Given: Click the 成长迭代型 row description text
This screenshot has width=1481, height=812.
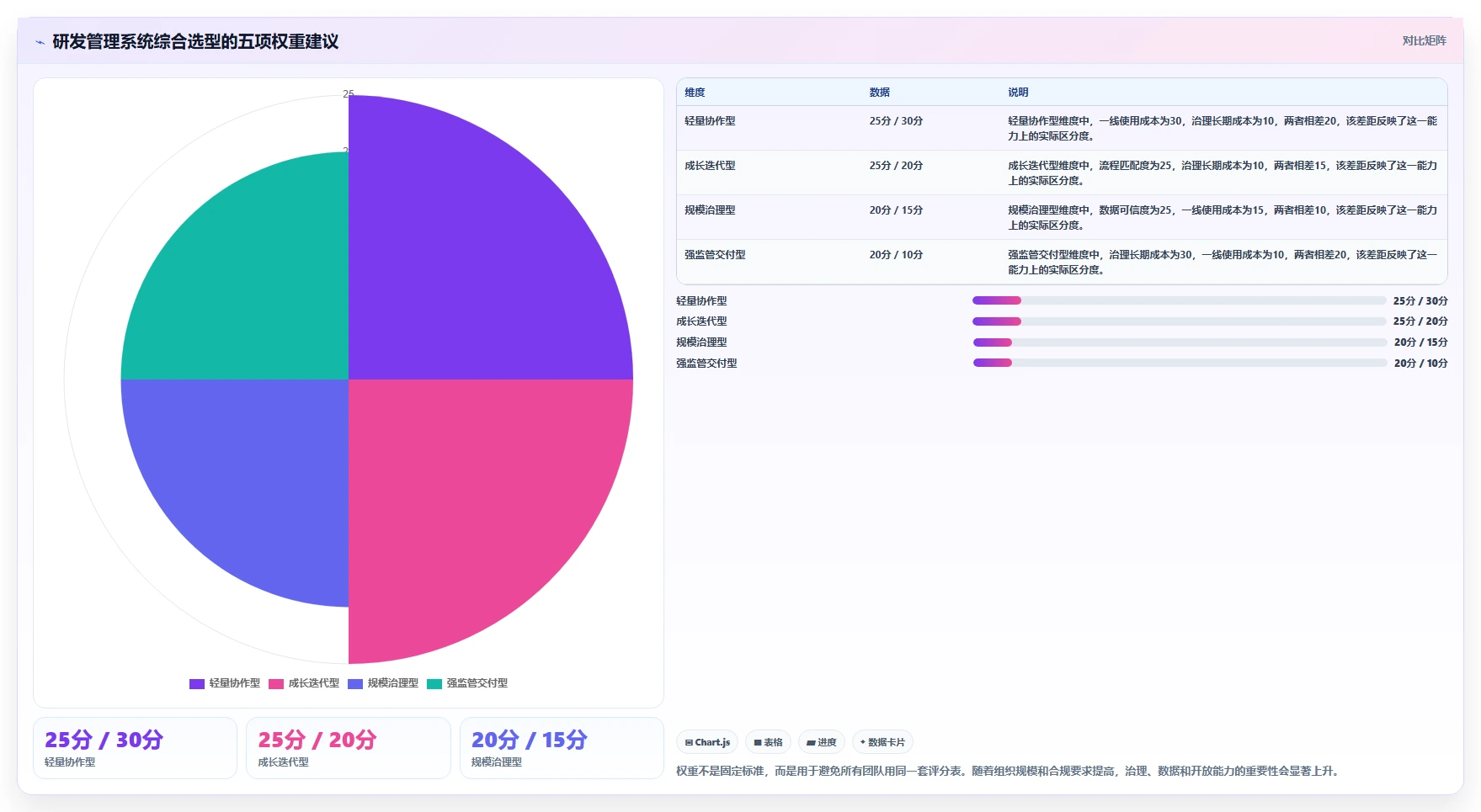Looking at the screenshot, I should click(x=1223, y=173).
